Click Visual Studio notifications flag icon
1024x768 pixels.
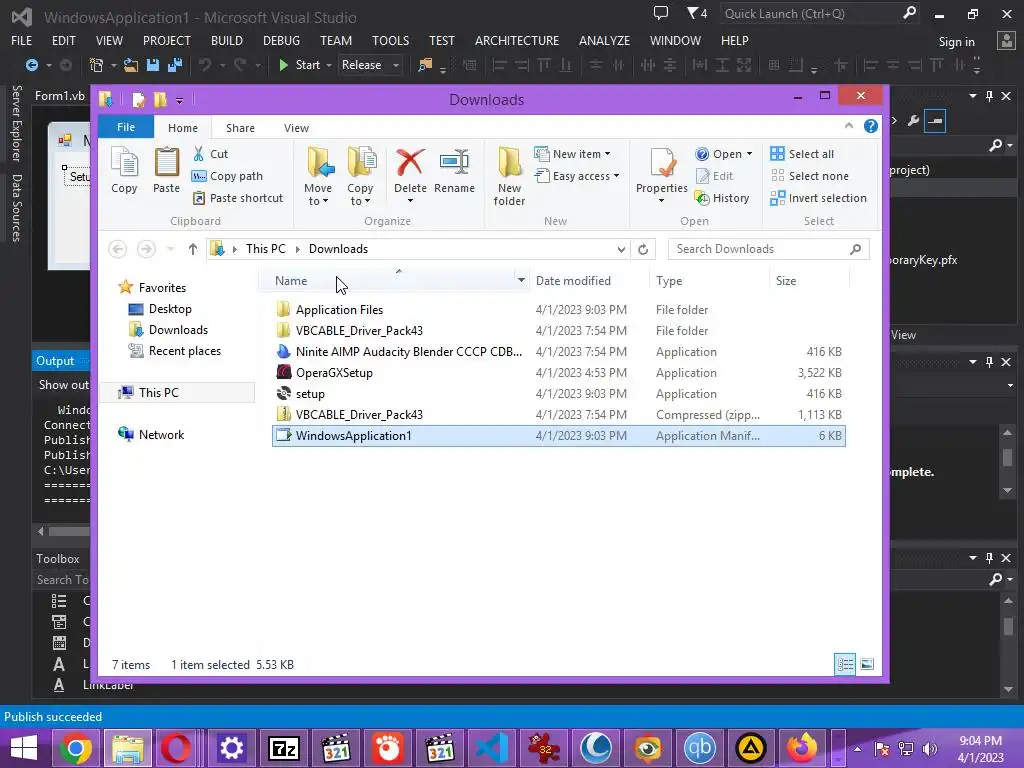697,13
